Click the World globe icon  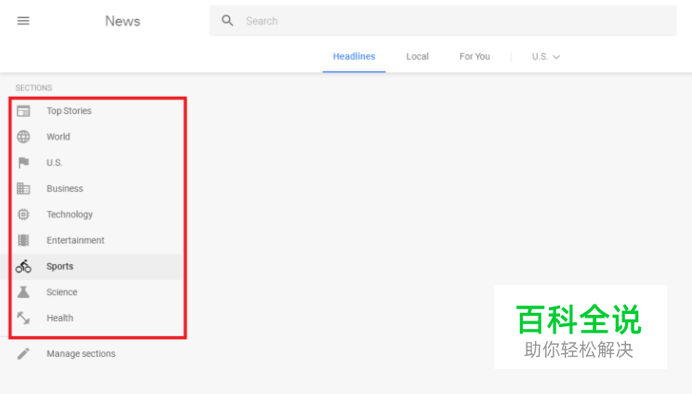[23, 137]
